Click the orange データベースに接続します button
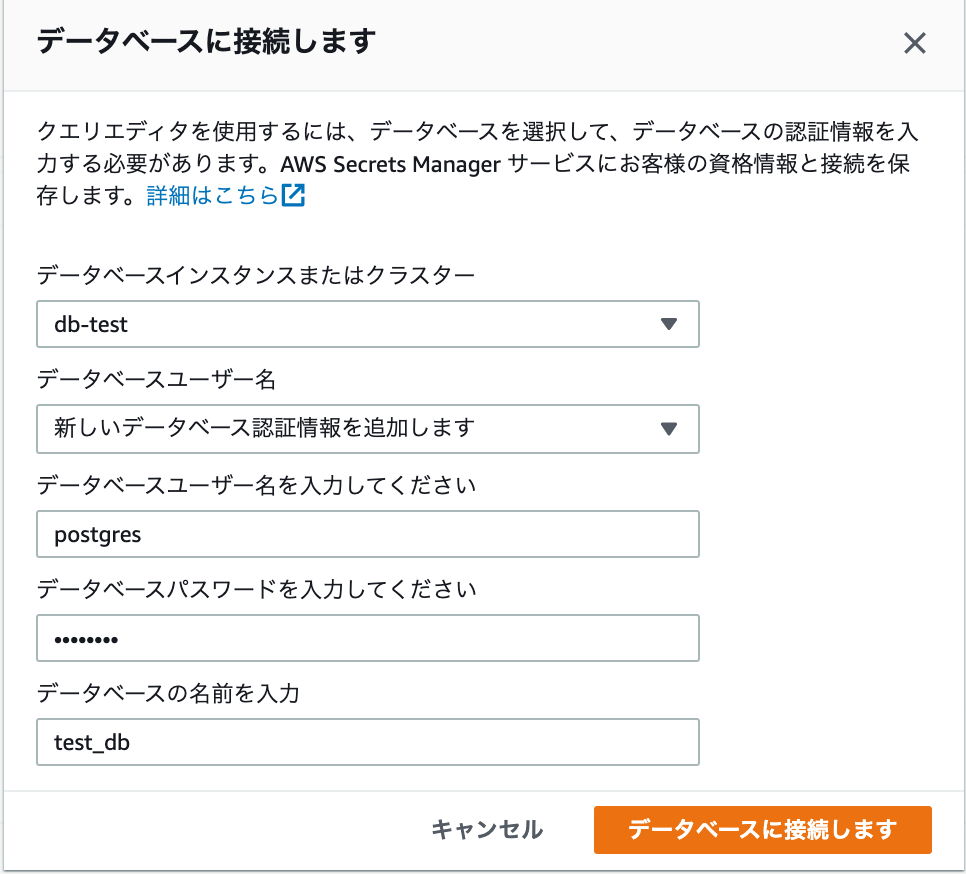Screen dimensions: 966x874 click(x=763, y=830)
